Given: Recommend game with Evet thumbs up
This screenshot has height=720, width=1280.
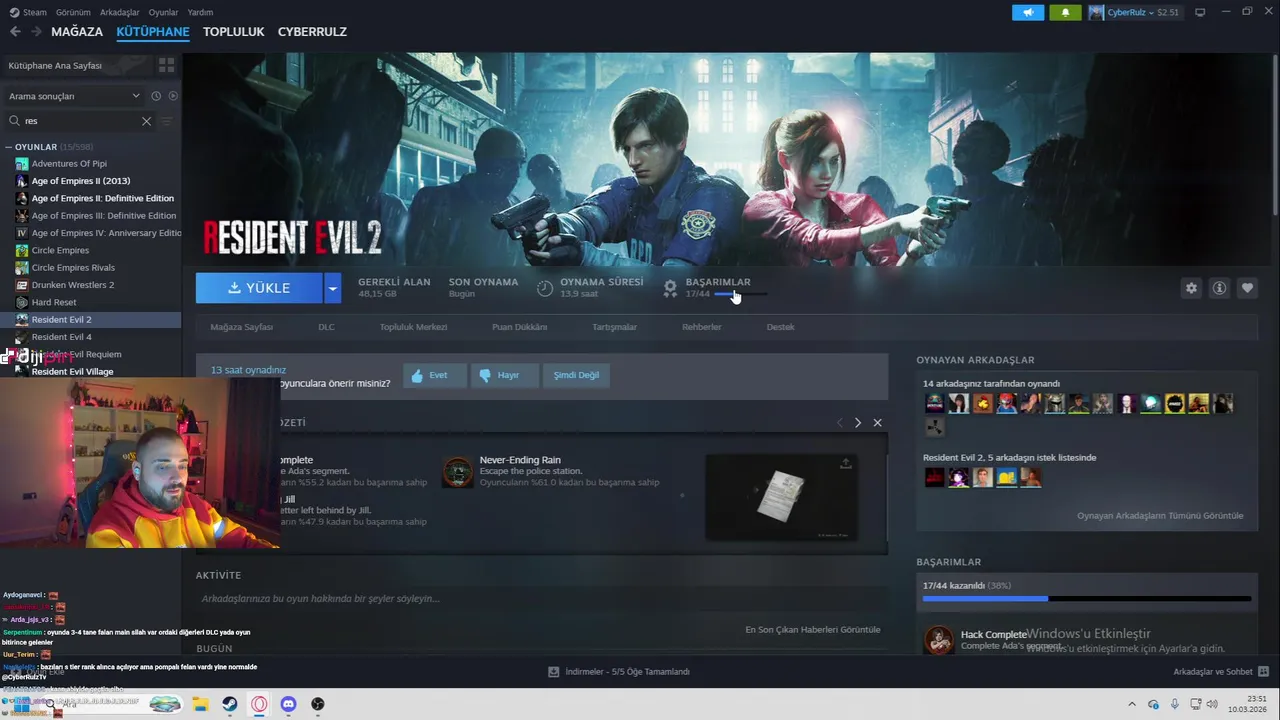Looking at the screenshot, I should point(435,375).
